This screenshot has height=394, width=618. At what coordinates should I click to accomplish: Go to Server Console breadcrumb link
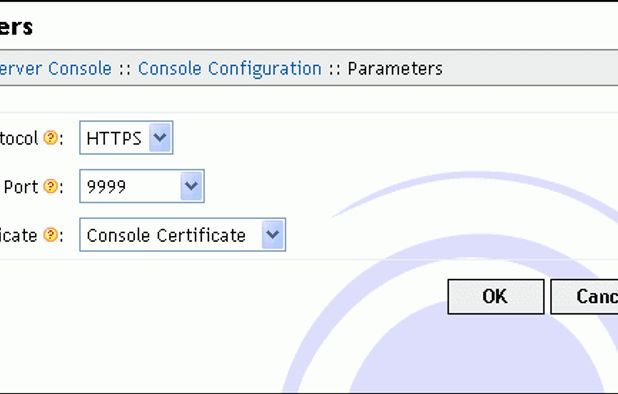[x=55, y=69]
